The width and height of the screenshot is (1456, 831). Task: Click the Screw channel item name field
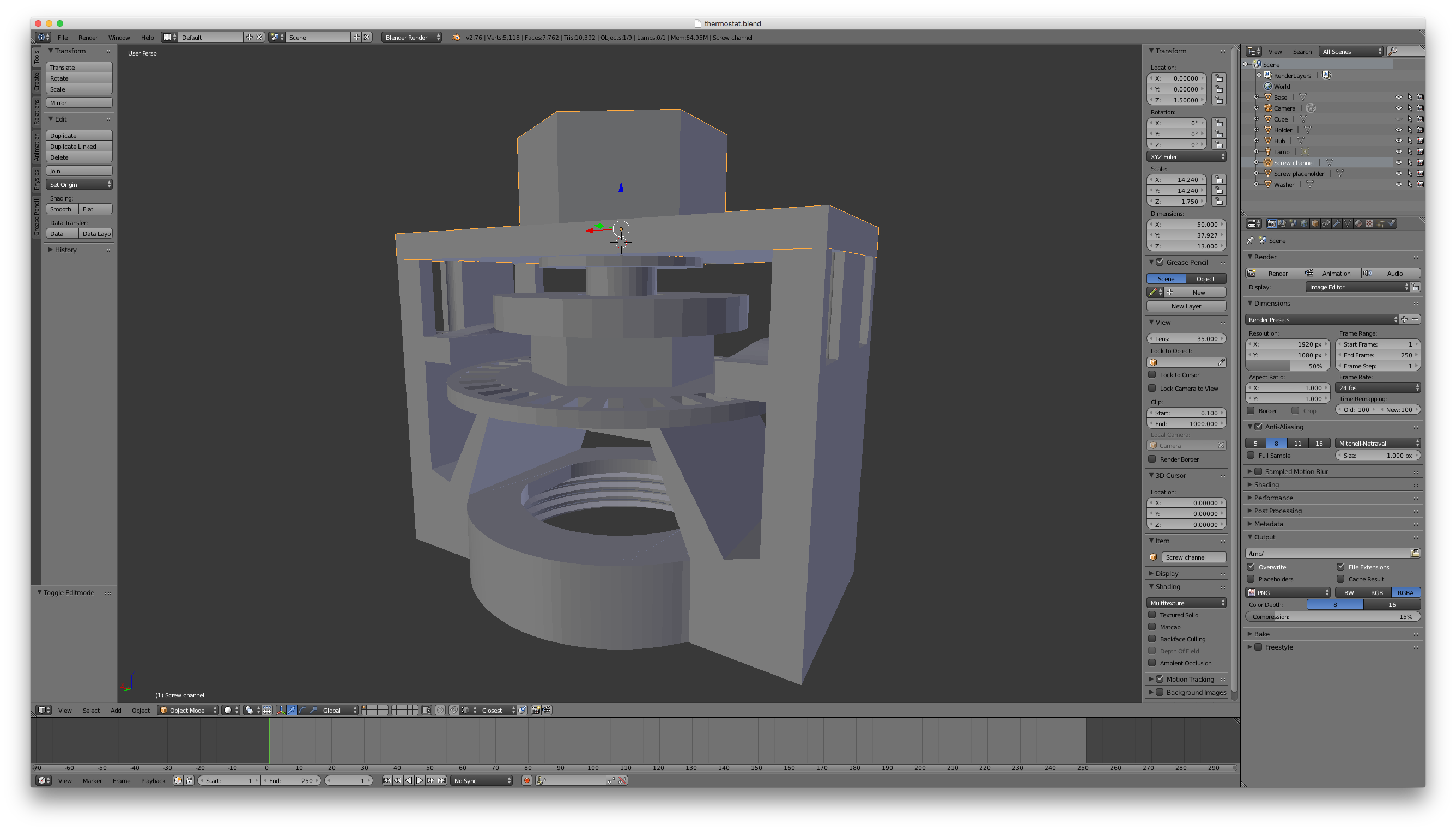click(x=1193, y=557)
